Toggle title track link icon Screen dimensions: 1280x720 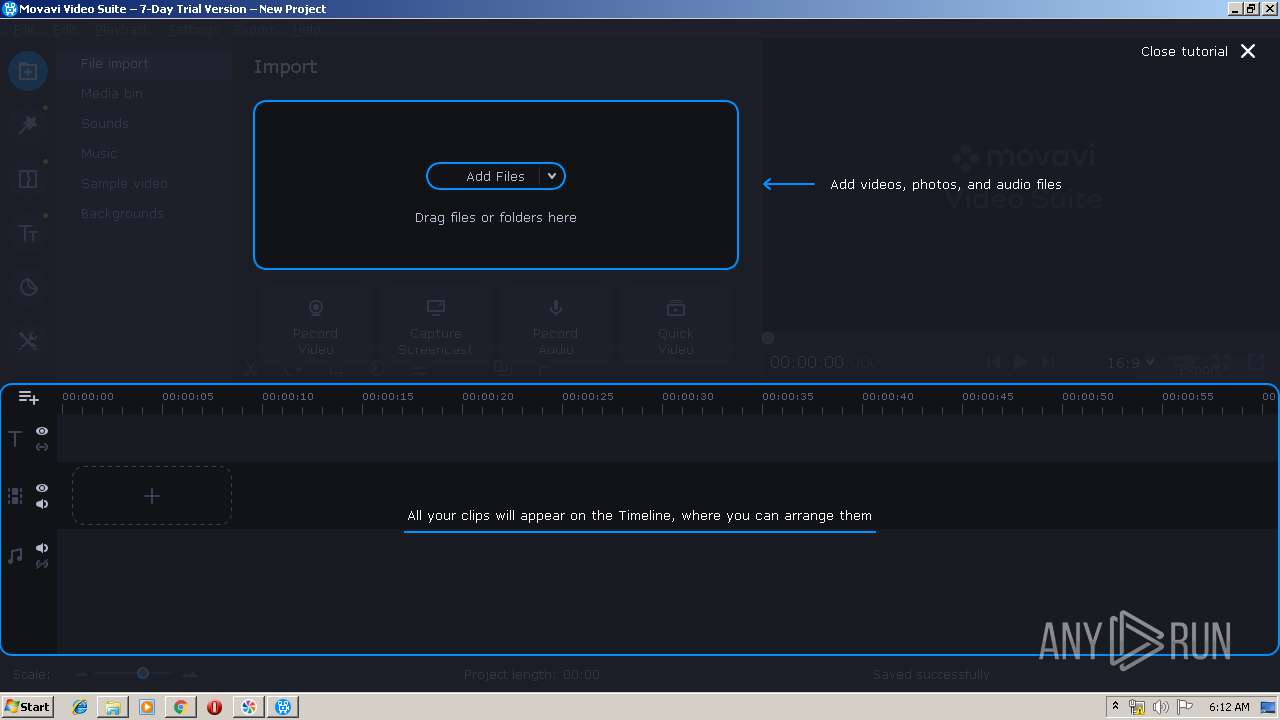pos(42,447)
